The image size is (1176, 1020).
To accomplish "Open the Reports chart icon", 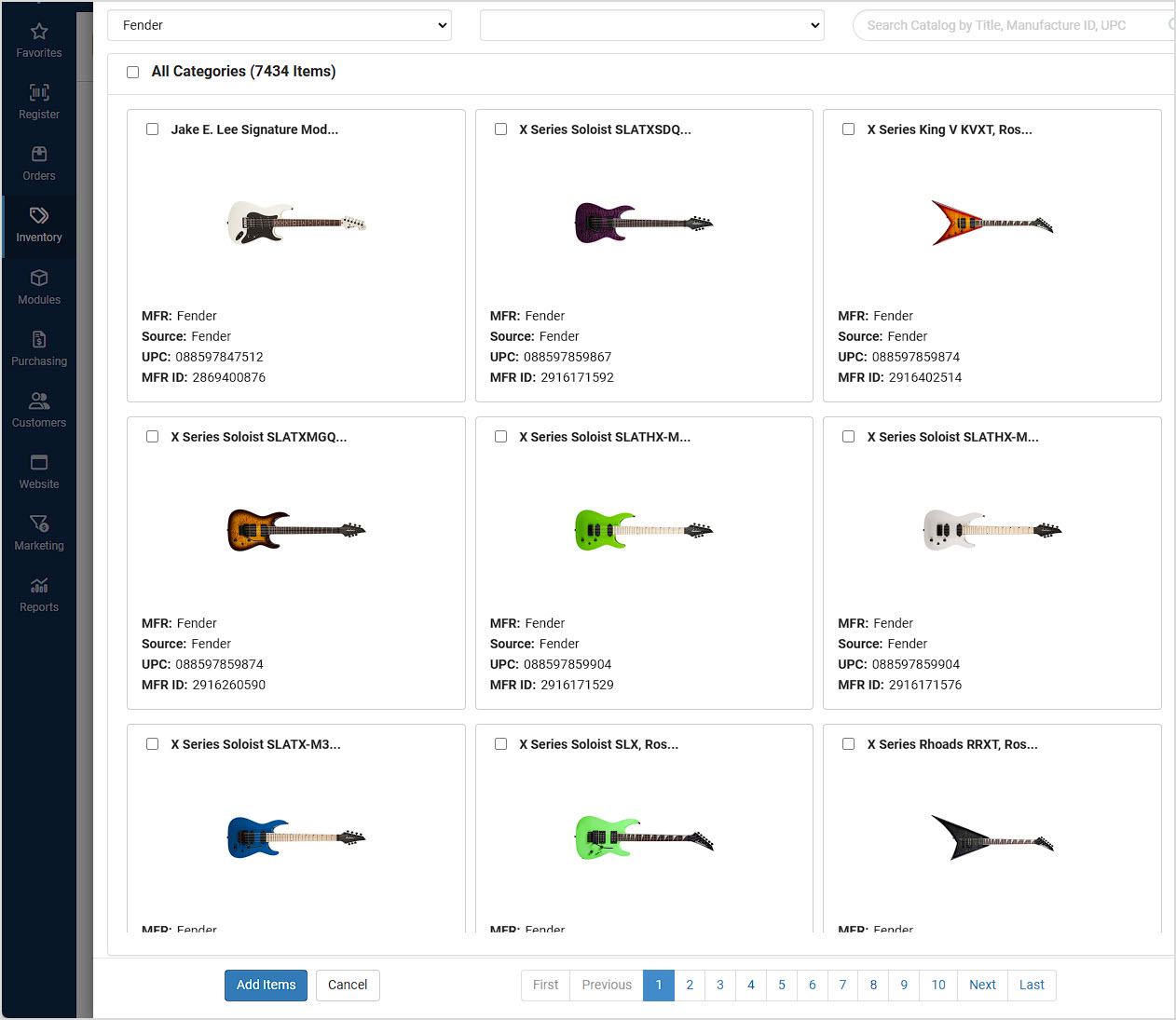I will tap(39, 585).
